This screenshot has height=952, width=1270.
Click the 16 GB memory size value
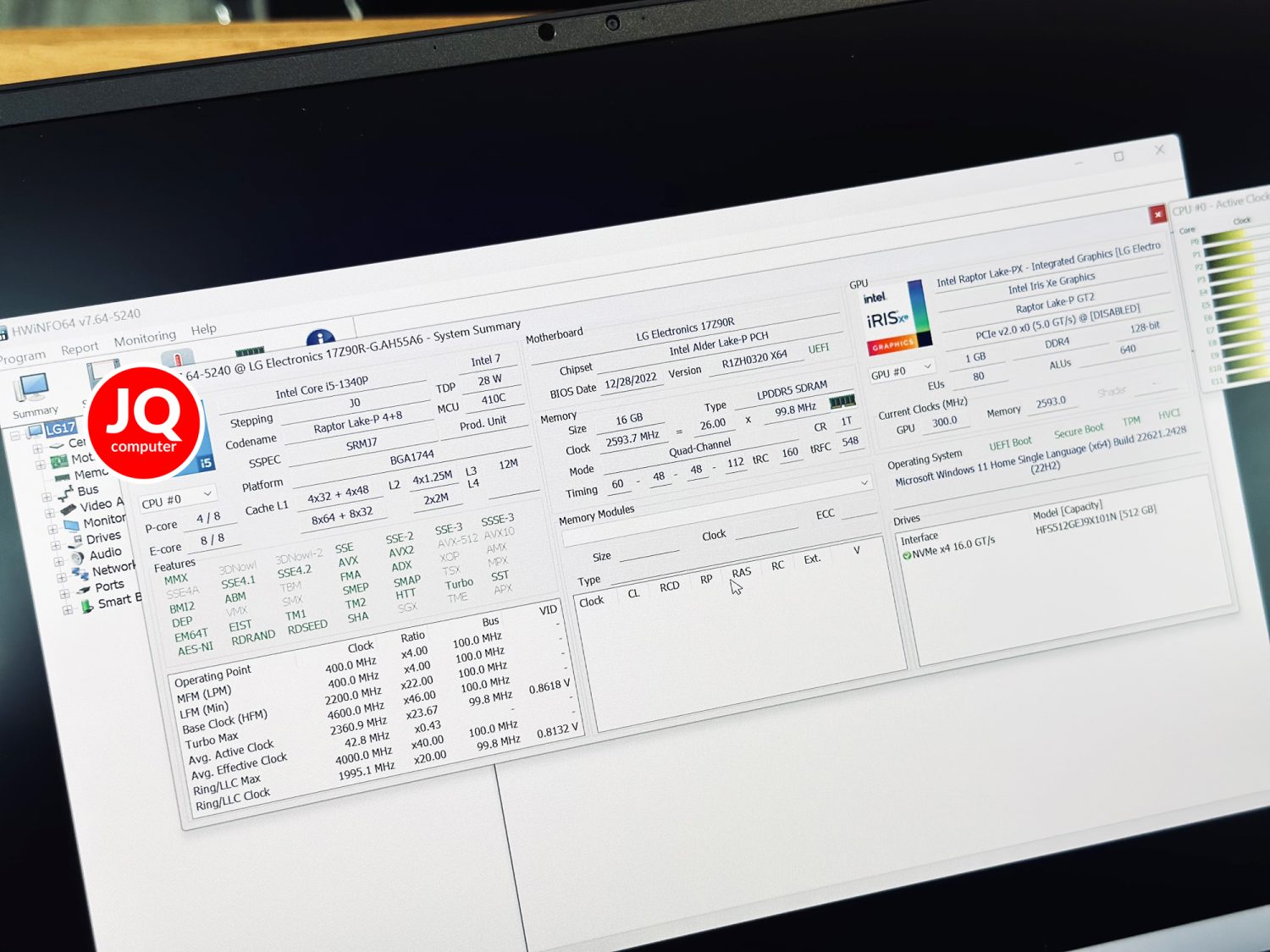pyautogui.click(x=629, y=419)
